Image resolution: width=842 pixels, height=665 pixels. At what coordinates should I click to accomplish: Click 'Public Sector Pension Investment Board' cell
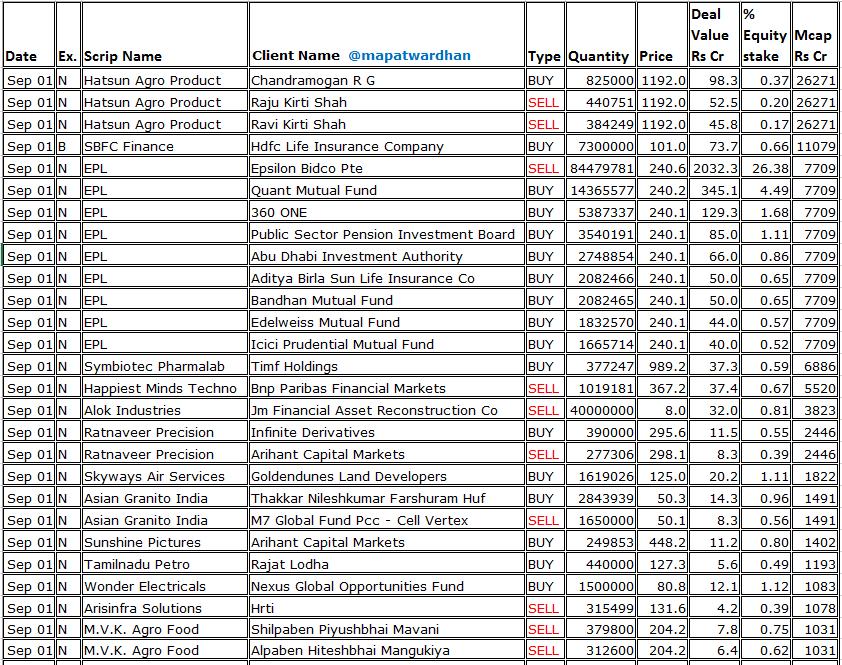coord(387,234)
